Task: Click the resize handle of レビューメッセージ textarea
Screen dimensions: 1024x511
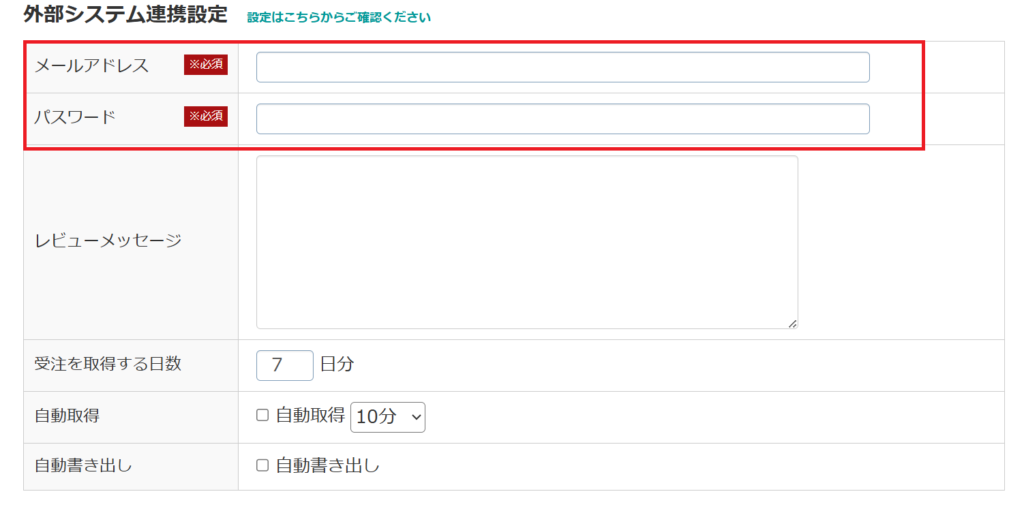Action: click(x=792, y=323)
